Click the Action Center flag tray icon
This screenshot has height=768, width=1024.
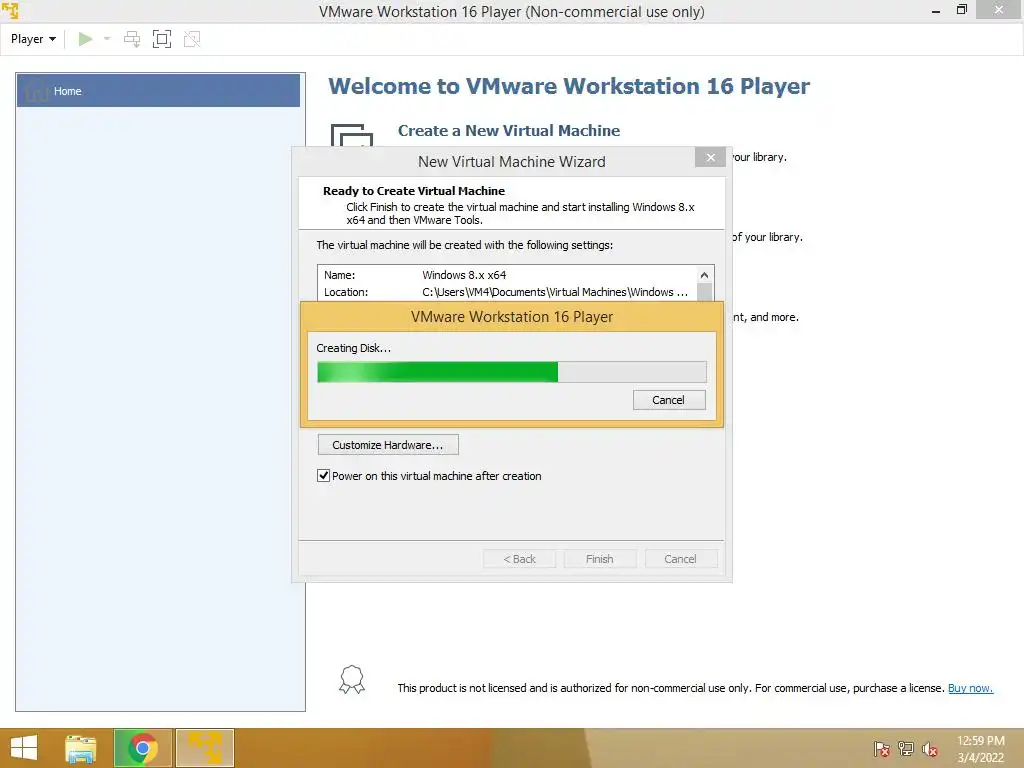point(881,749)
